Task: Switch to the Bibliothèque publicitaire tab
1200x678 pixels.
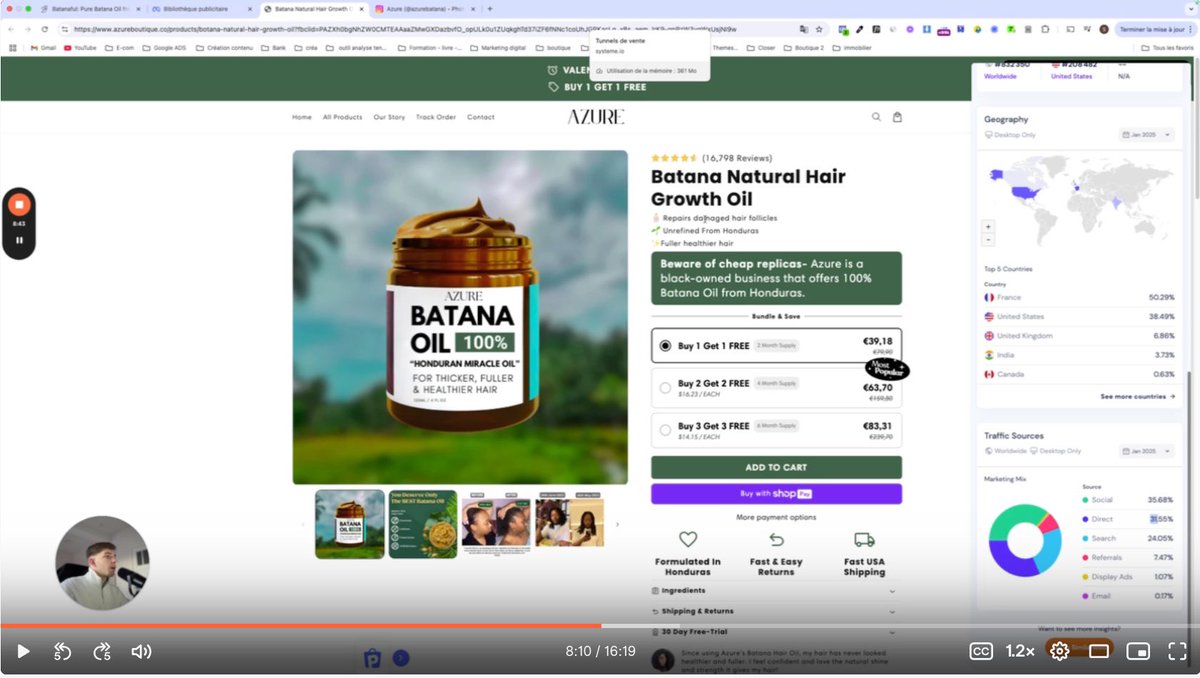Action: [200, 8]
